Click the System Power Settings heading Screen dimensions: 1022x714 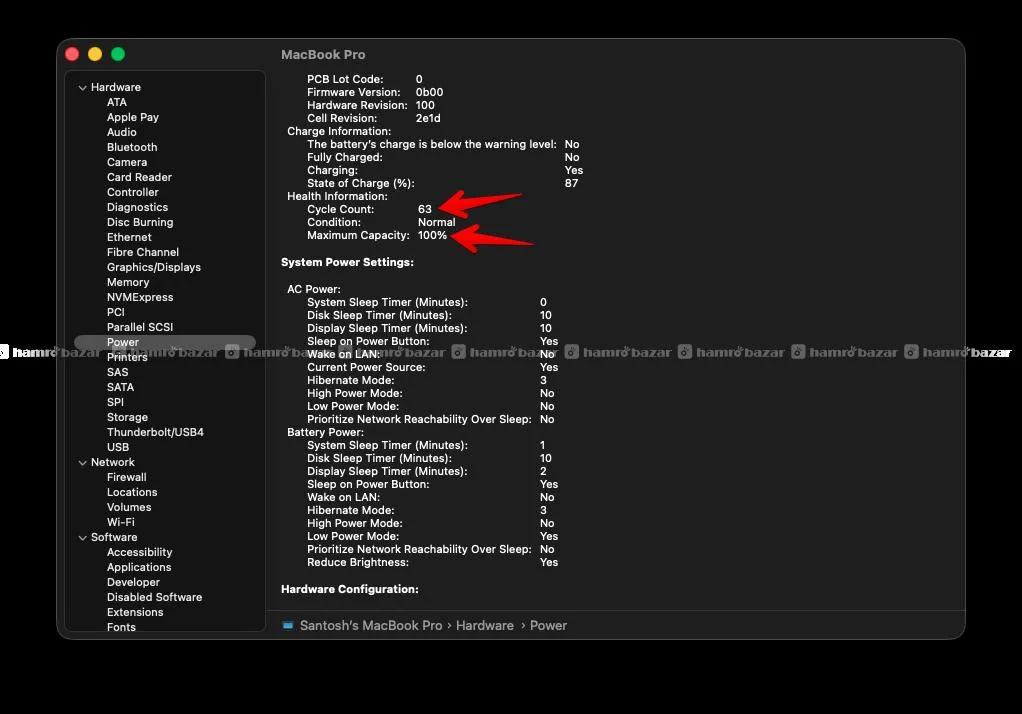[347, 262]
